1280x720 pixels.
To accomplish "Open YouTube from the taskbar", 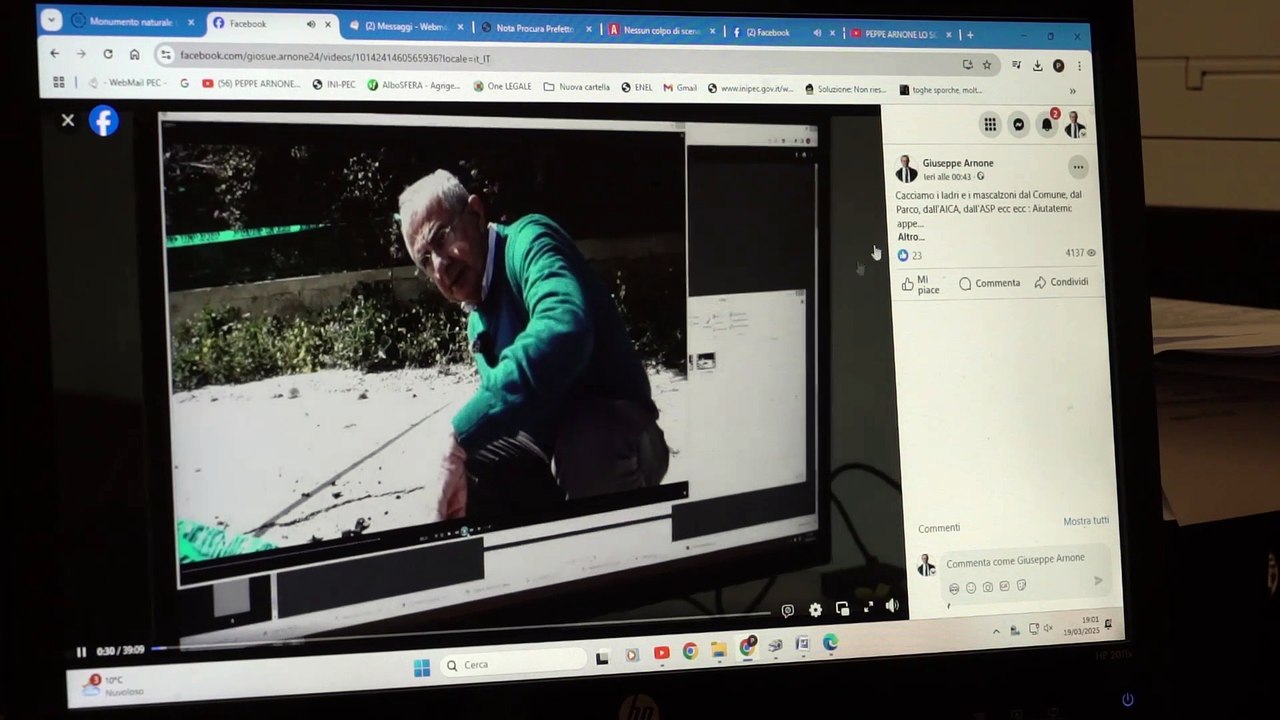I will [661, 654].
